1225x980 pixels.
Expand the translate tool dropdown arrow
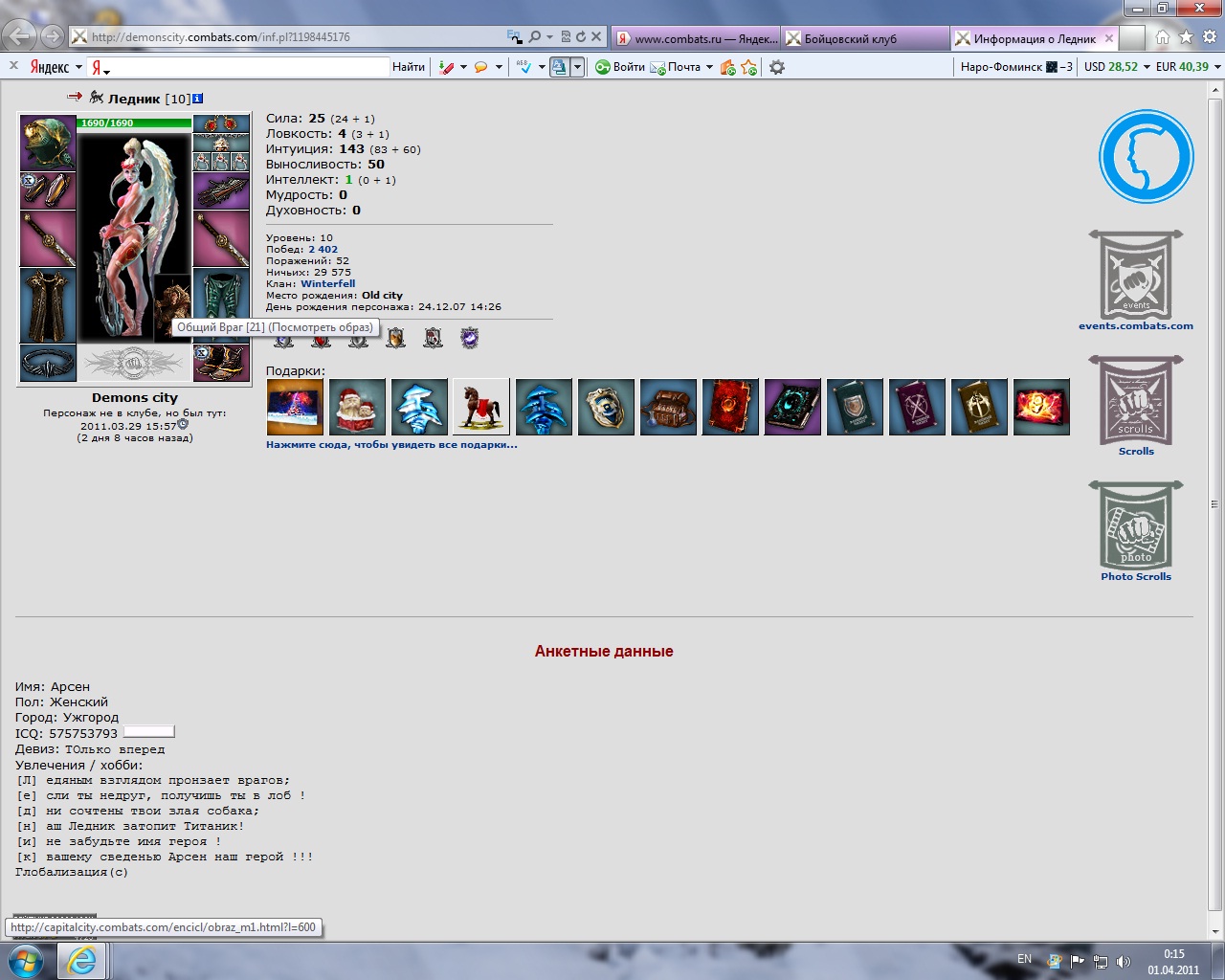(577, 67)
